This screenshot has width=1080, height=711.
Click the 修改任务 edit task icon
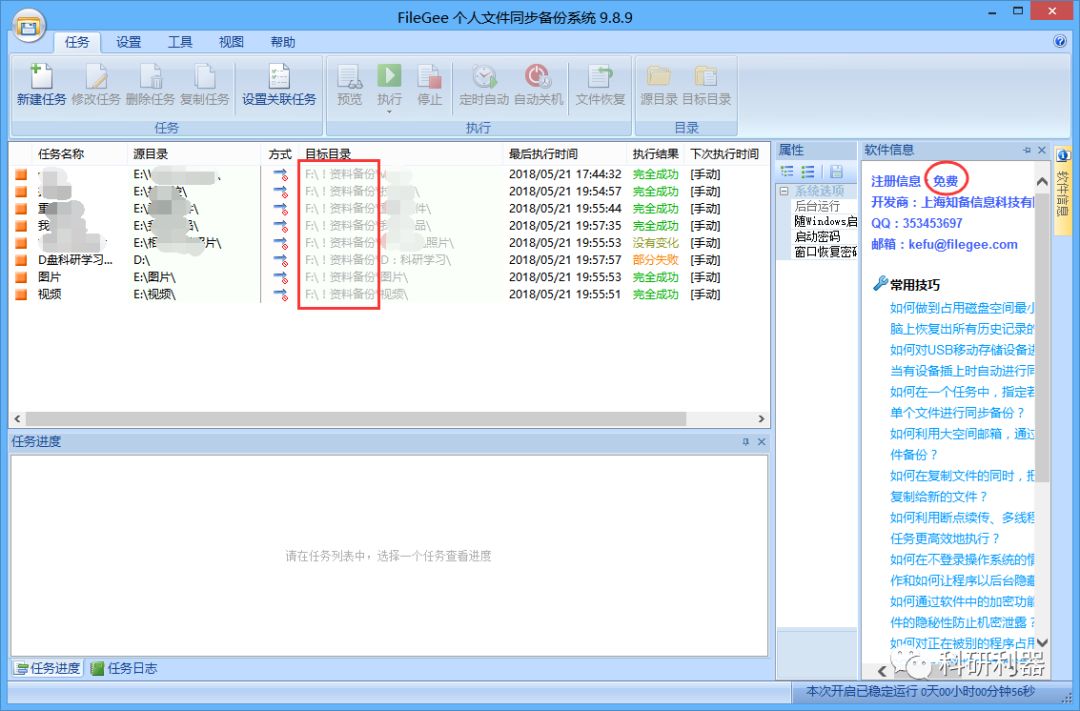coord(96,76)
